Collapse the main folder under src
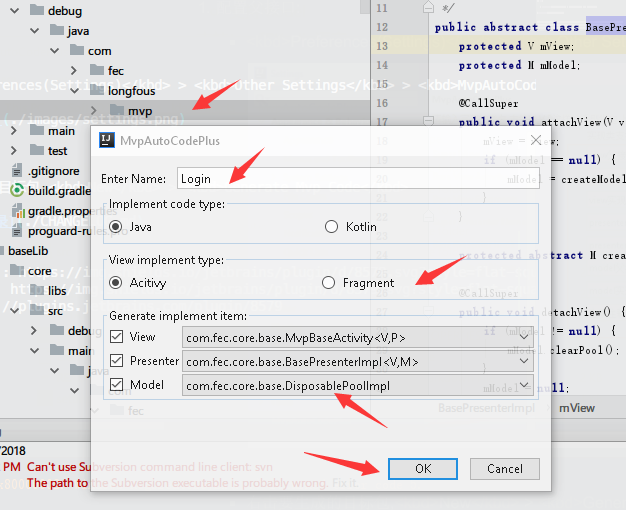This screenshot has width=626, height=510. (x=35, y=351)
